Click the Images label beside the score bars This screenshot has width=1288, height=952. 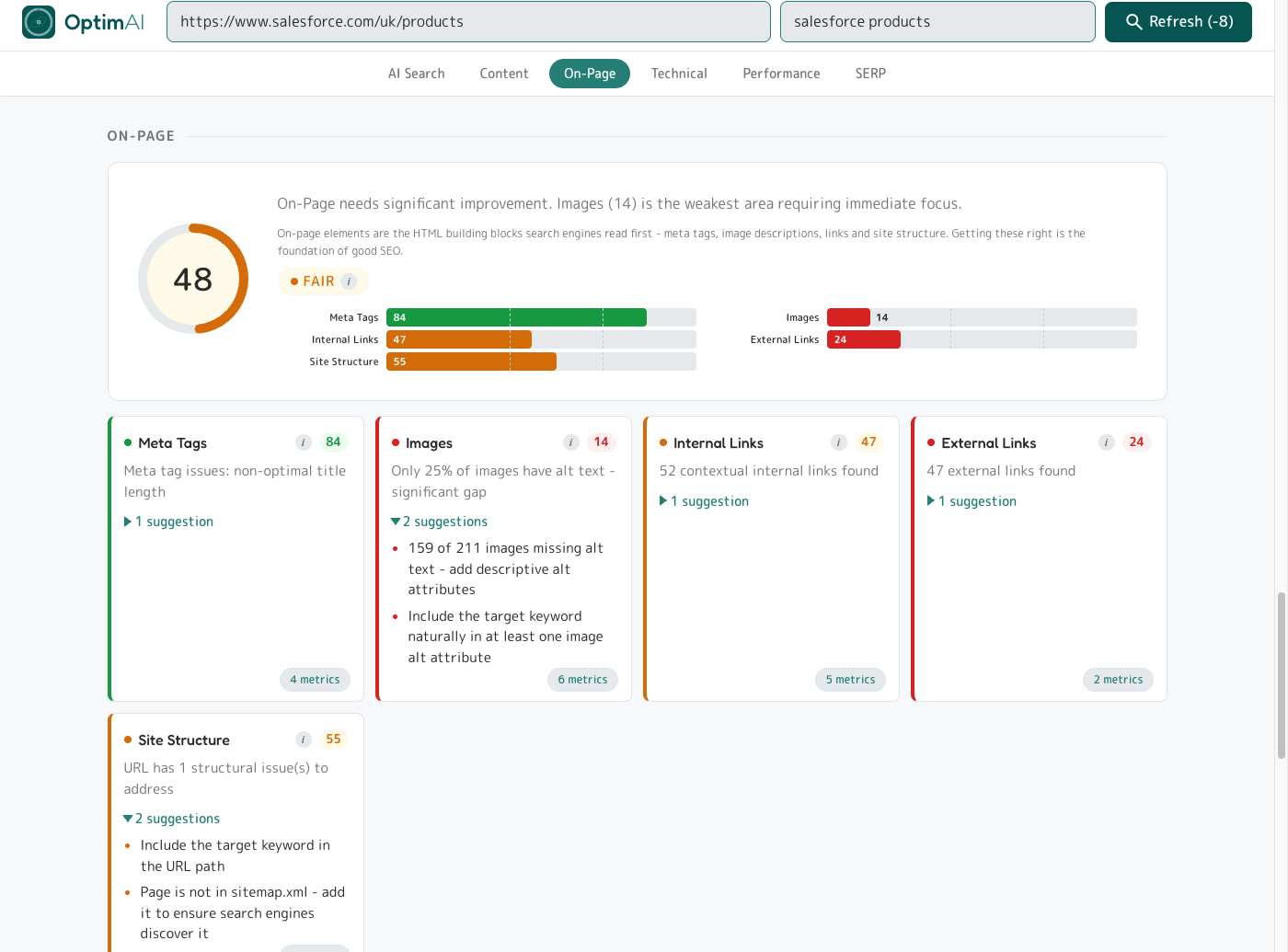(x=802, y=317)
